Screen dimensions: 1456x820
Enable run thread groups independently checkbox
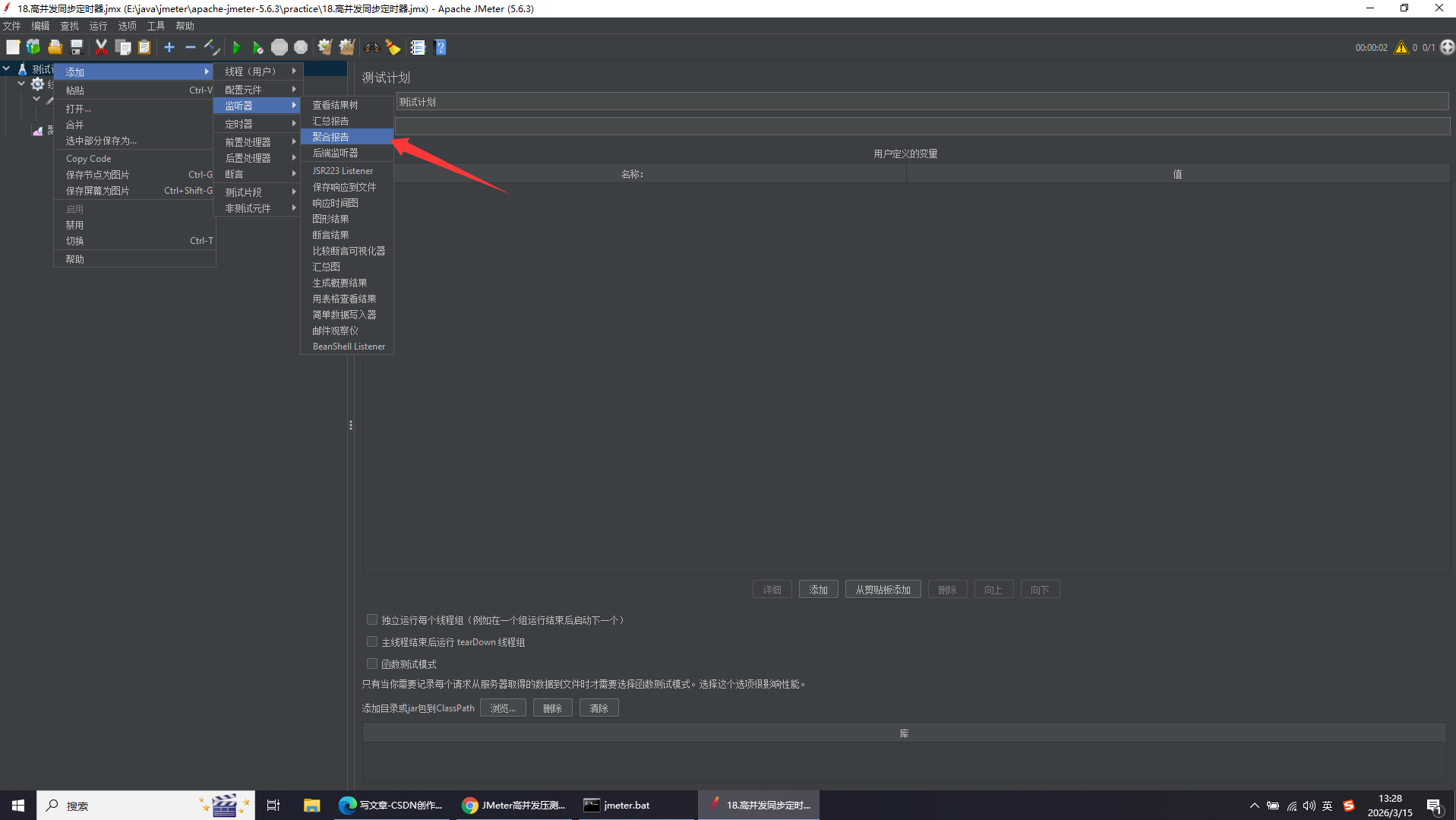372,620
